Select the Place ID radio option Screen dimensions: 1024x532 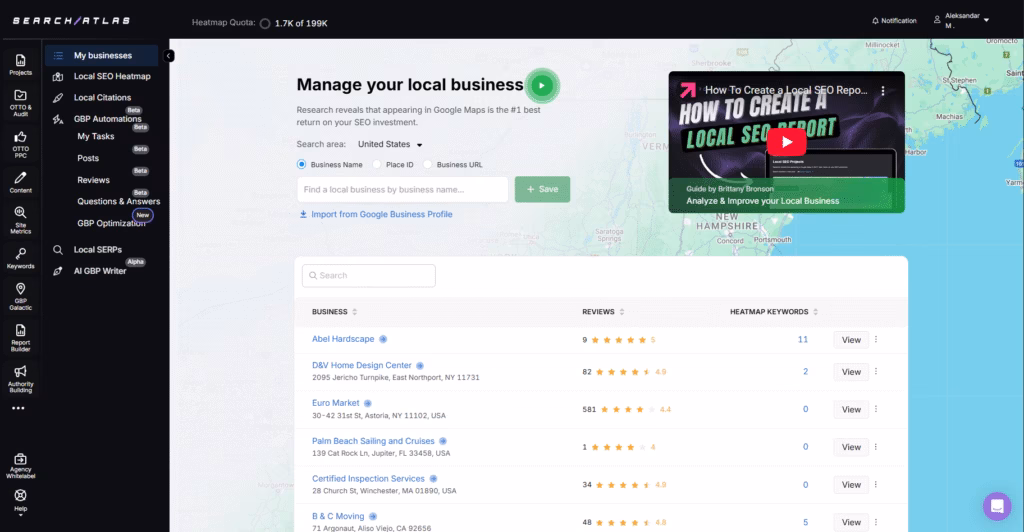(x=377, y=164)
